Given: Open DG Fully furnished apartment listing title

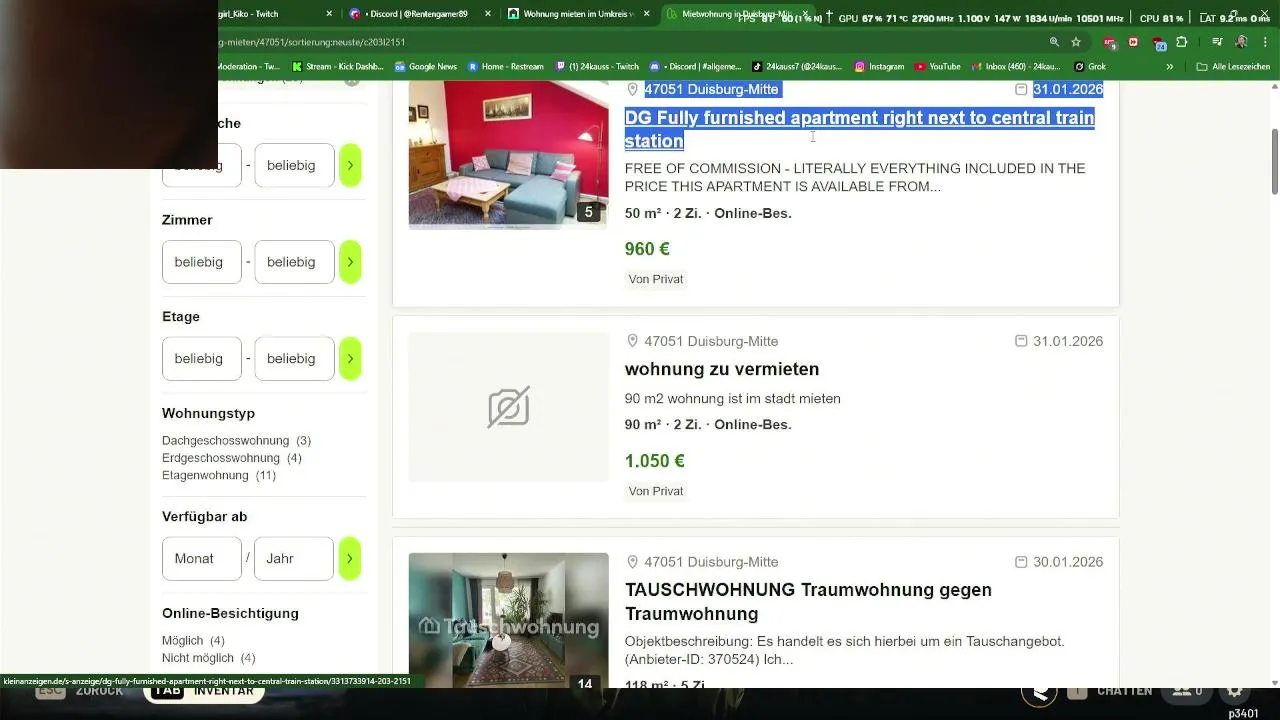Looking at the screenshot, I should click(x=859, y=129).
